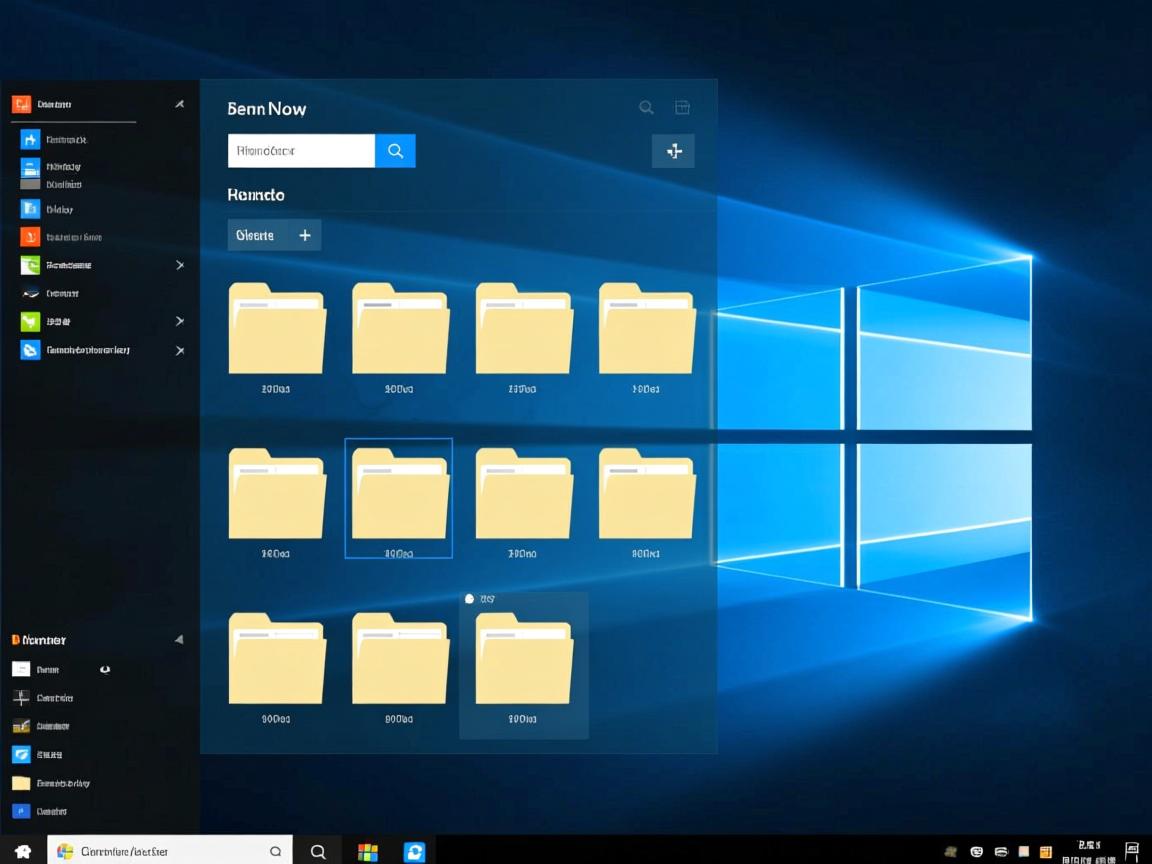Collapse the lower sidebar section header arrow
Viewport: 1152px width, 864px height.
[179, 639]
